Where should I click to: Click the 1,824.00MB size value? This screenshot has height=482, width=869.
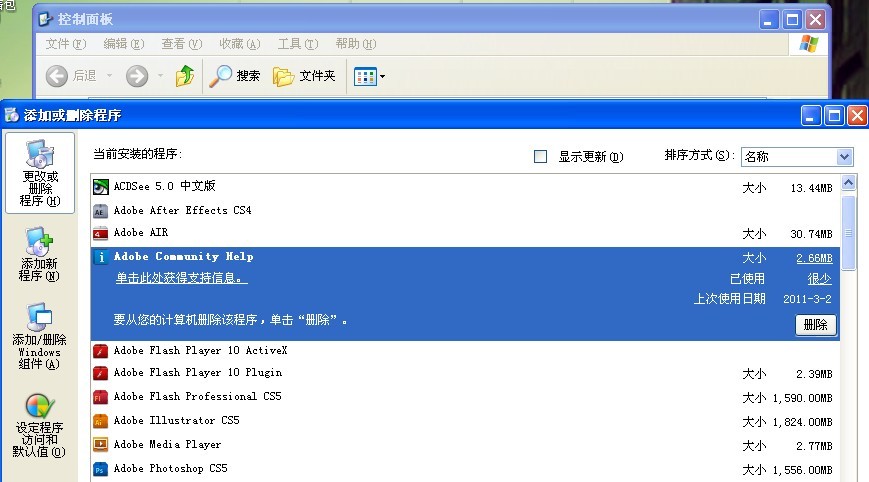[802, 422]
